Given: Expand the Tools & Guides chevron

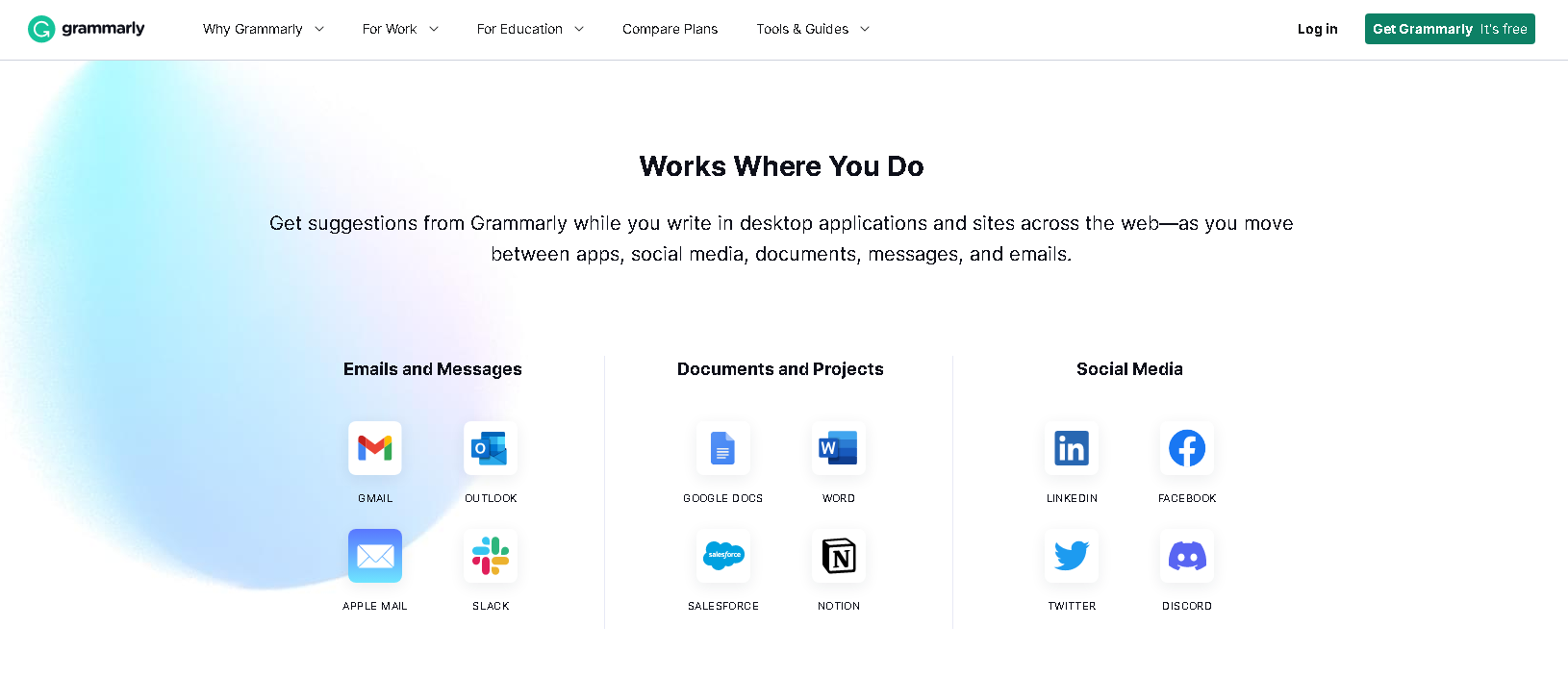Looking at the screenshot, I should pos(865,30).
